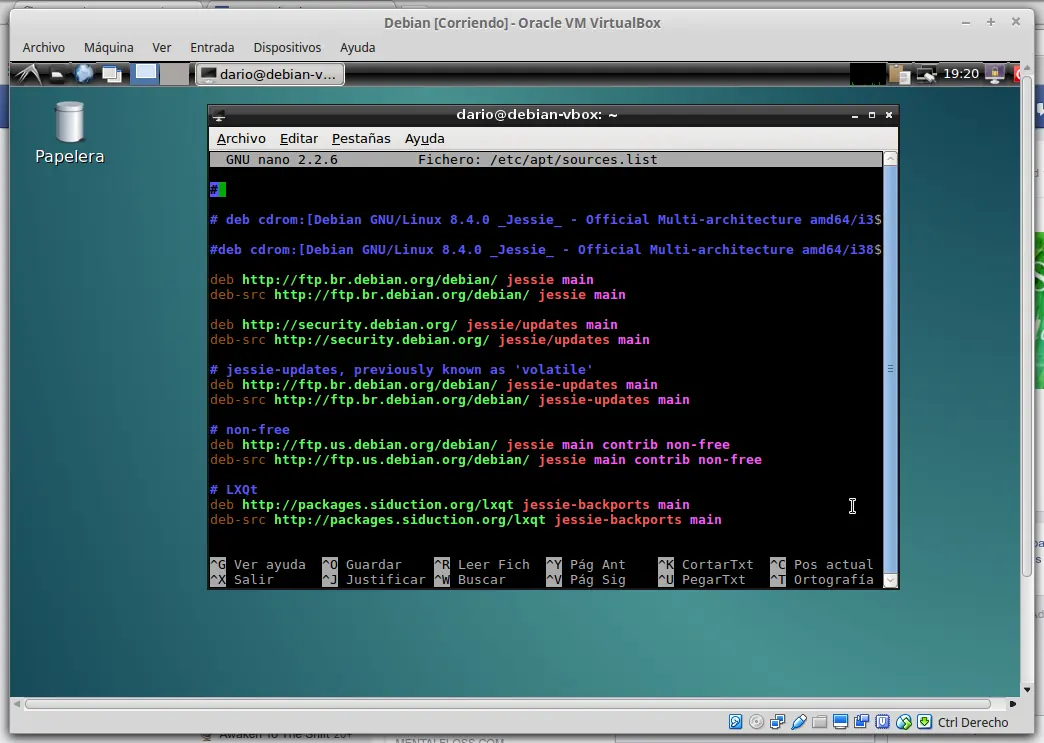Open VirtualBox Ayuda menu
Viewport: 1044px width, 743px height.
[x=358, y=47]
